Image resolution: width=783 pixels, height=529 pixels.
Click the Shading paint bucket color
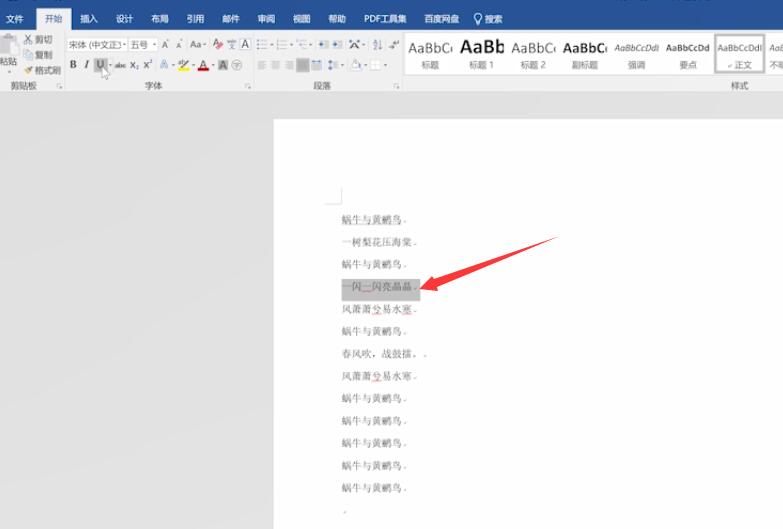[356, 65]
